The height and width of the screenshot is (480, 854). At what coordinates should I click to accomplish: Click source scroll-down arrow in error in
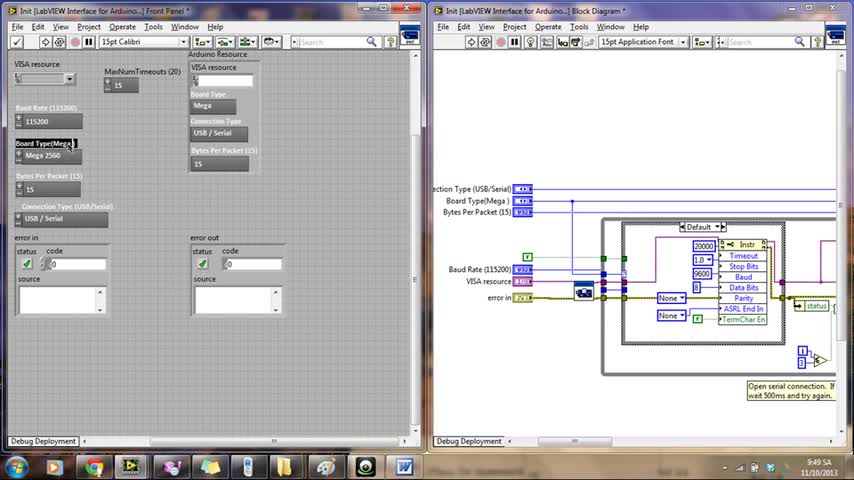(x=100, y=309)
